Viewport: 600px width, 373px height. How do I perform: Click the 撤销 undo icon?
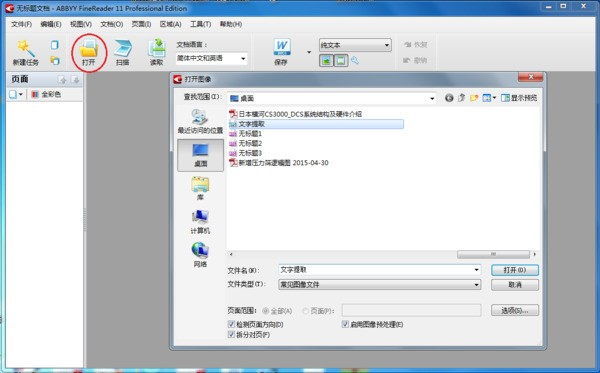[407, 60]
